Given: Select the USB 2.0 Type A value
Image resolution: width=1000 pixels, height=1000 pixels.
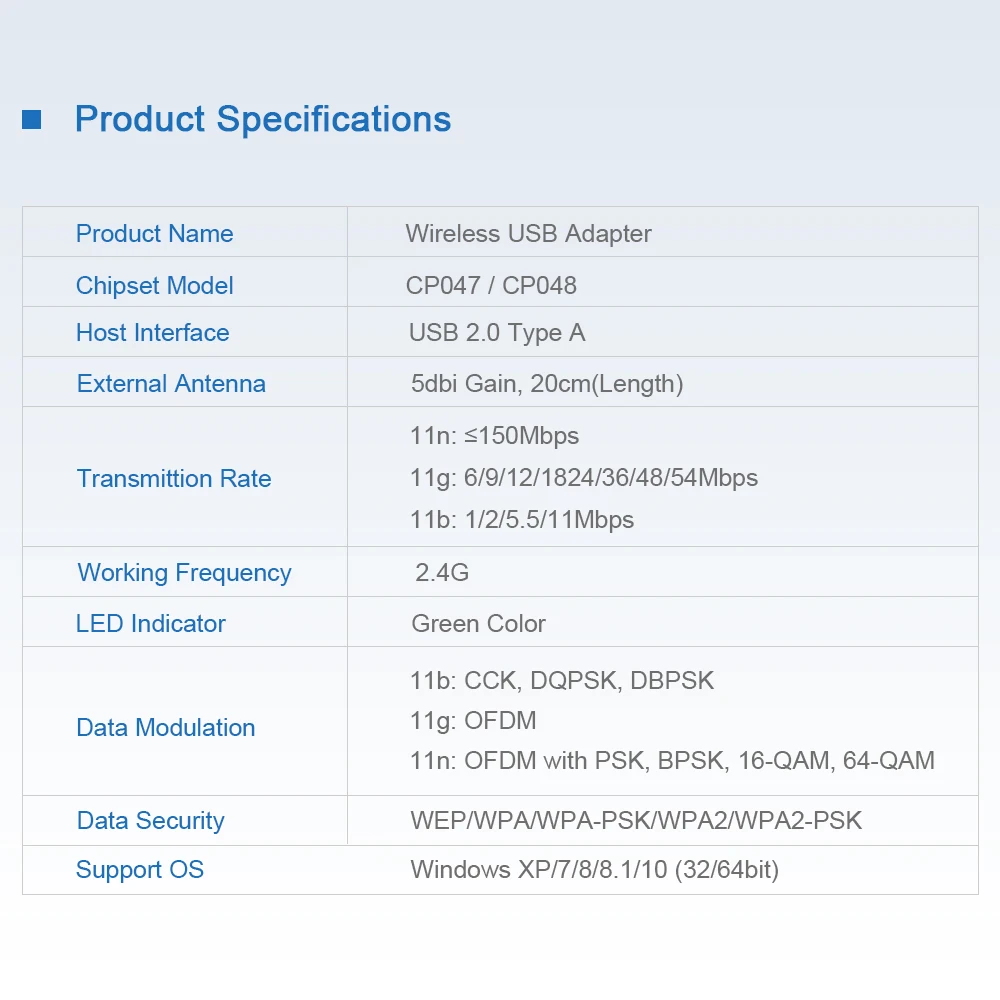Looking at the screenshot, I should pyautogui.click(x=497, y=333).
